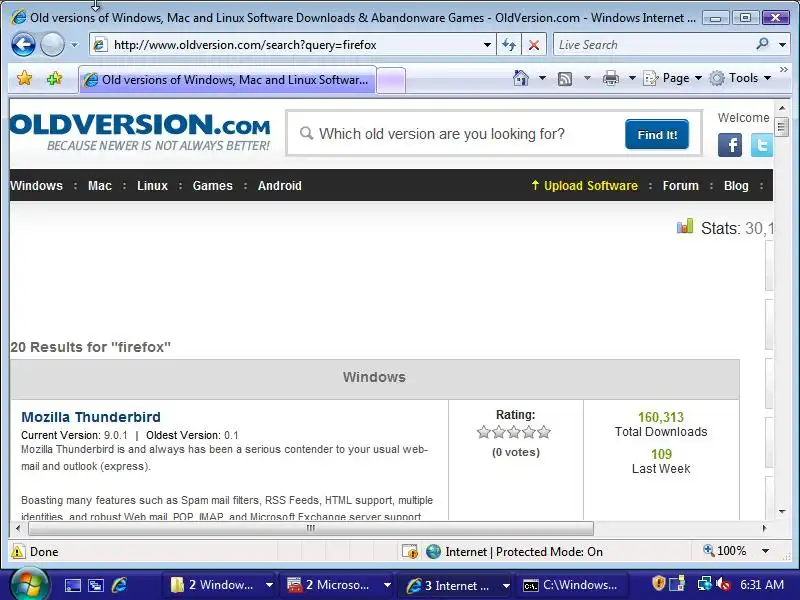Image resolution: width=800 pixels, height=600 pixels.
Task: Open the Mac navigation menu item
Action: pos(99,186)
